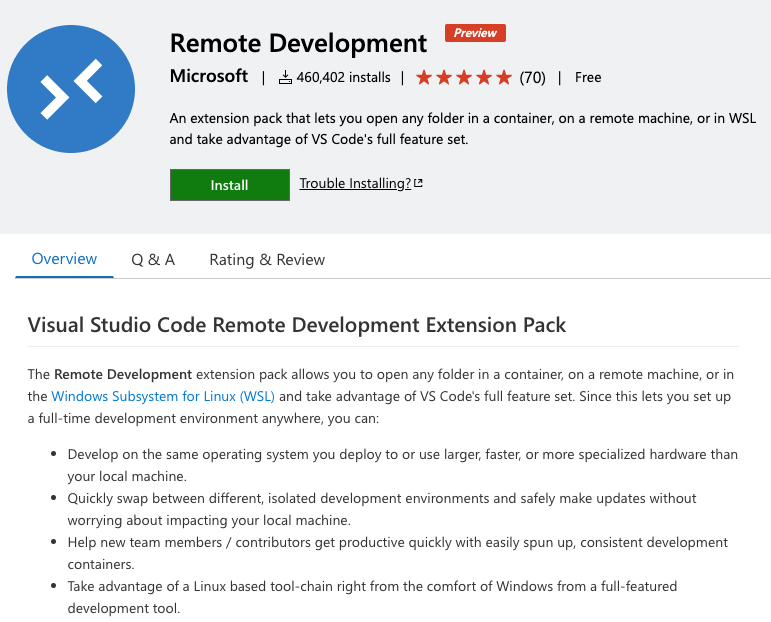Click the '460,402 installs' text
771x622 pixels.
[x=343, y=77]
